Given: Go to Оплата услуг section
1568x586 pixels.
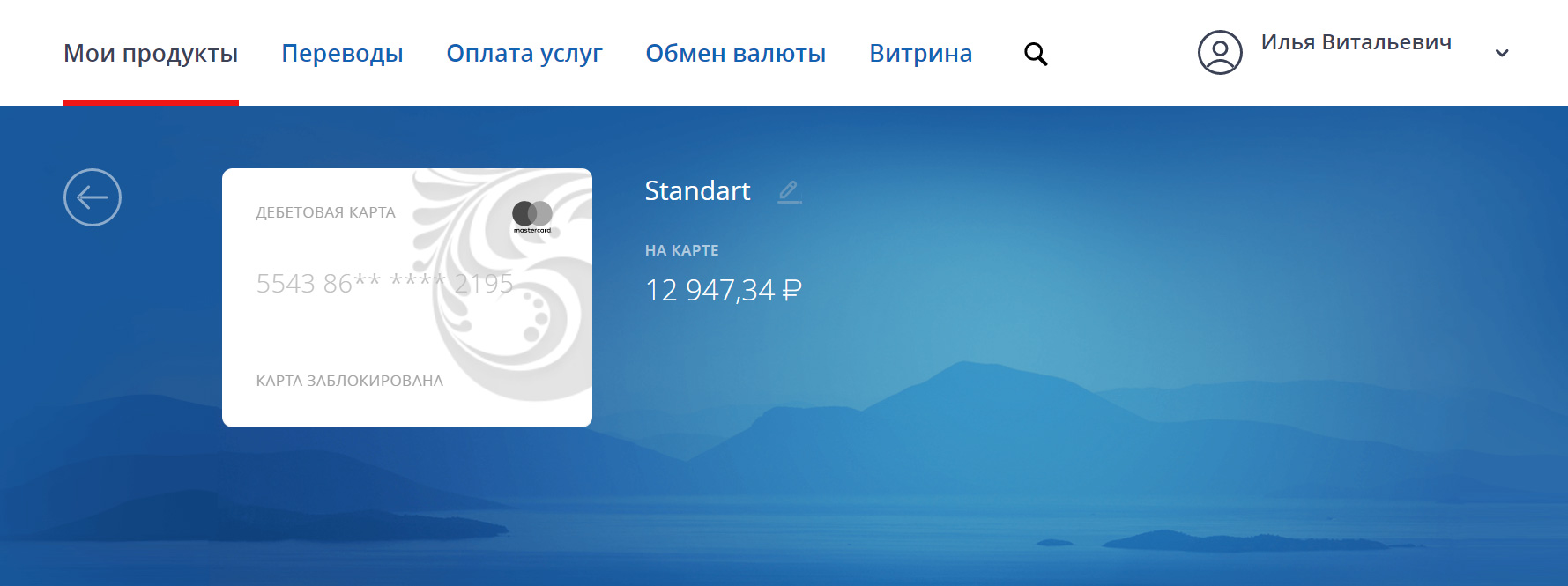Looking at the screenshot, I should click(x=524, y=54).
